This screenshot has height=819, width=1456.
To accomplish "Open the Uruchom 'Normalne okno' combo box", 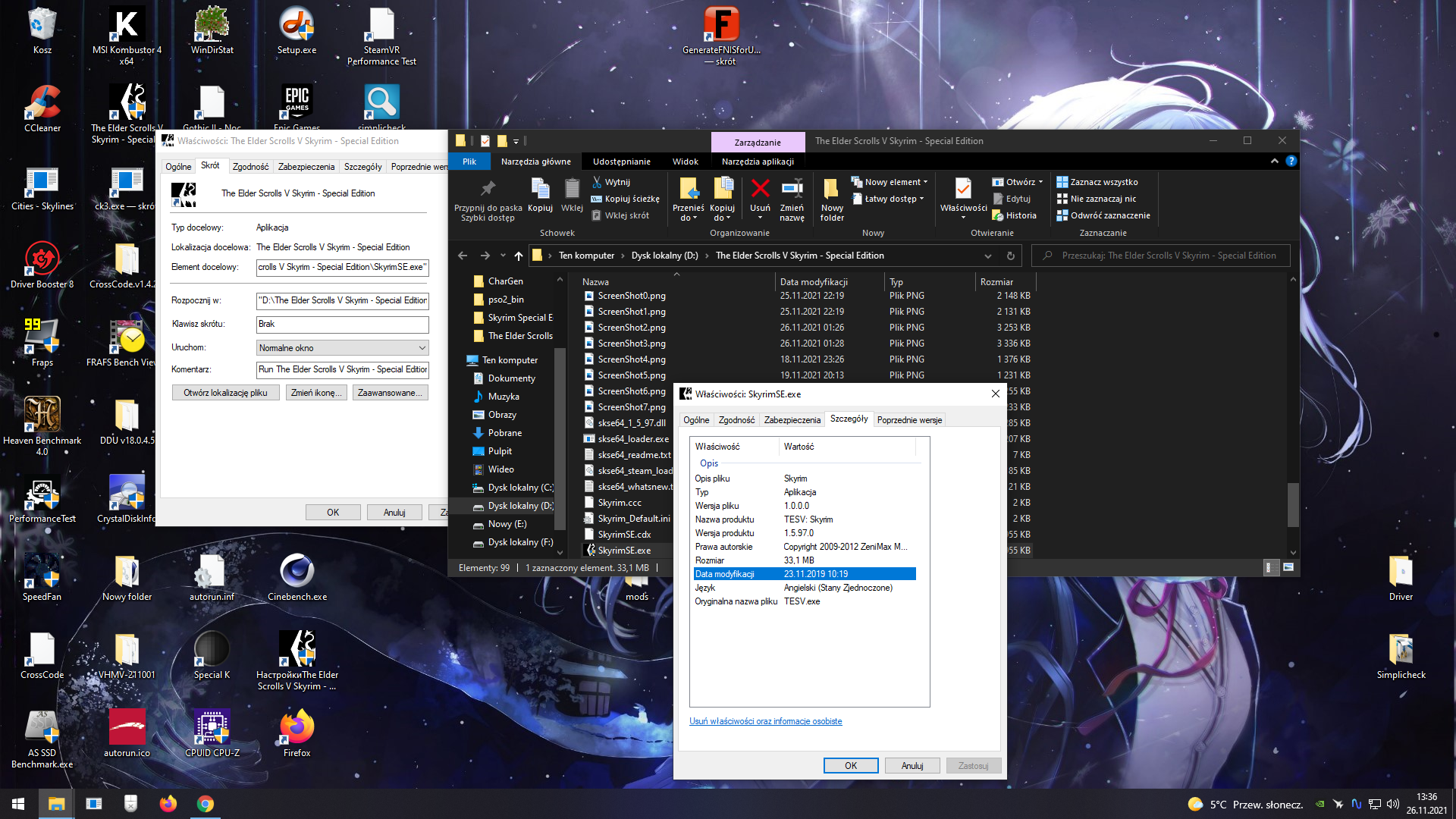I will [x=343, y=348].
